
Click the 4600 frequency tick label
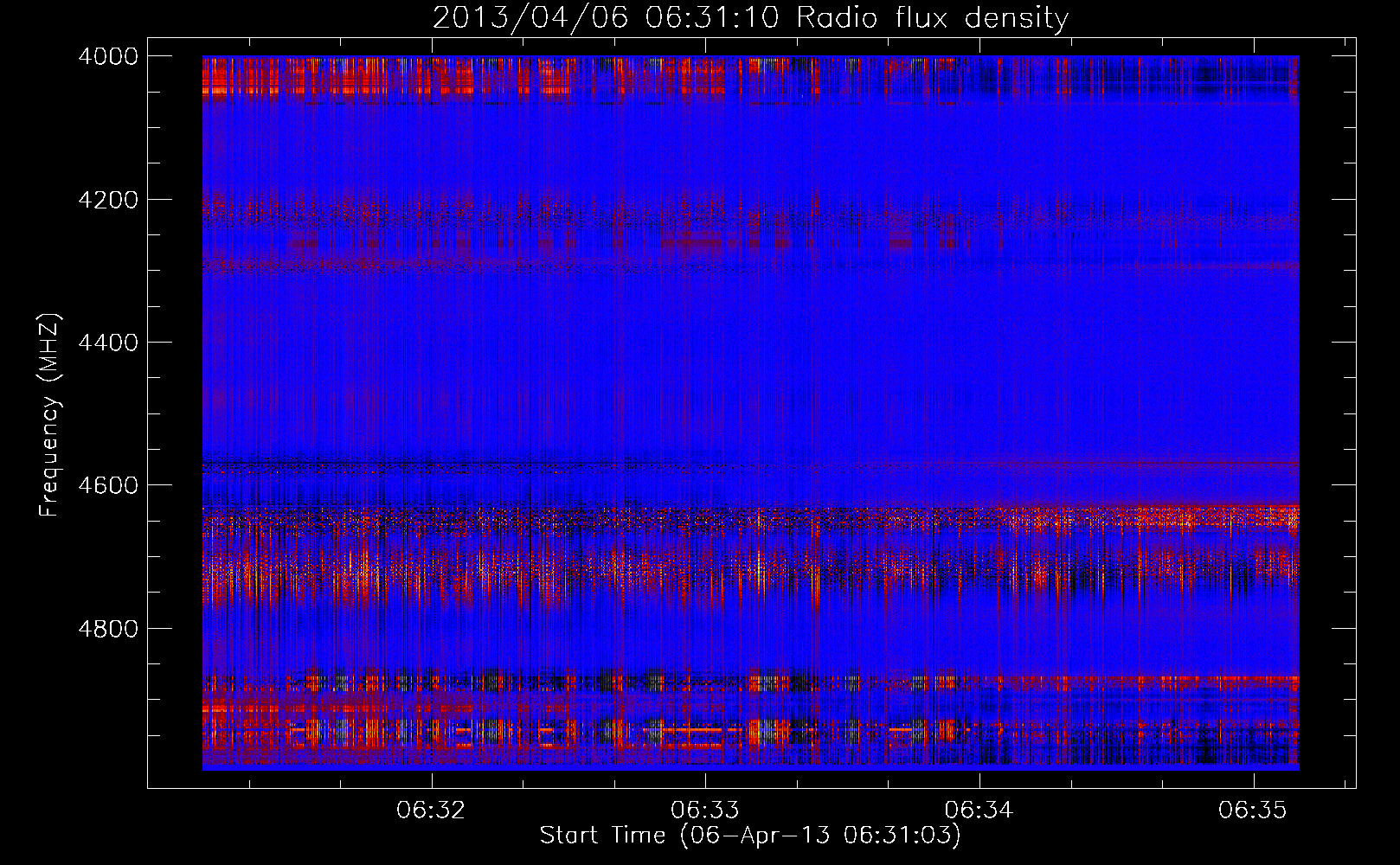108,485
